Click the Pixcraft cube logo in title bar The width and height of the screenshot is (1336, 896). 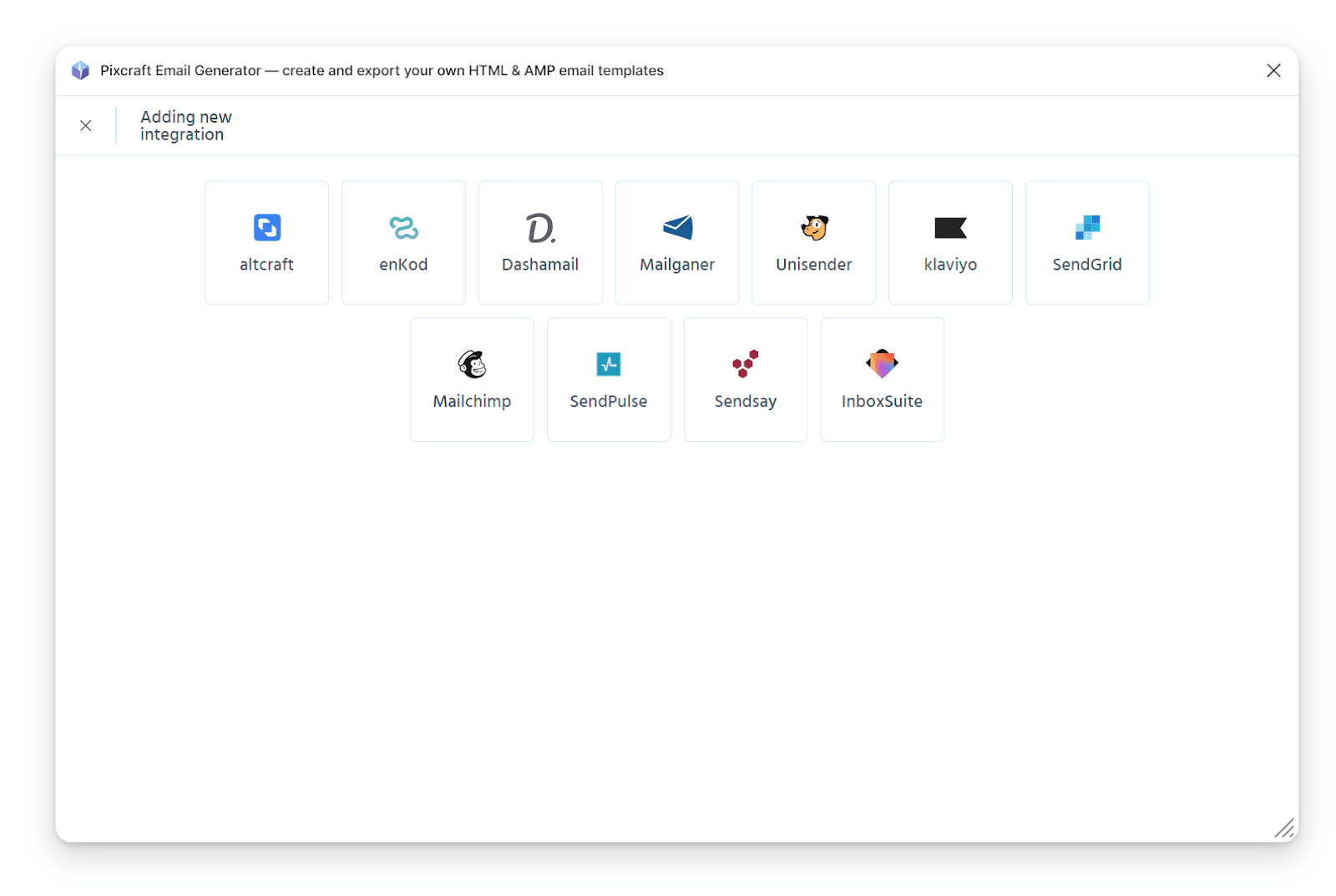point(80,70)
